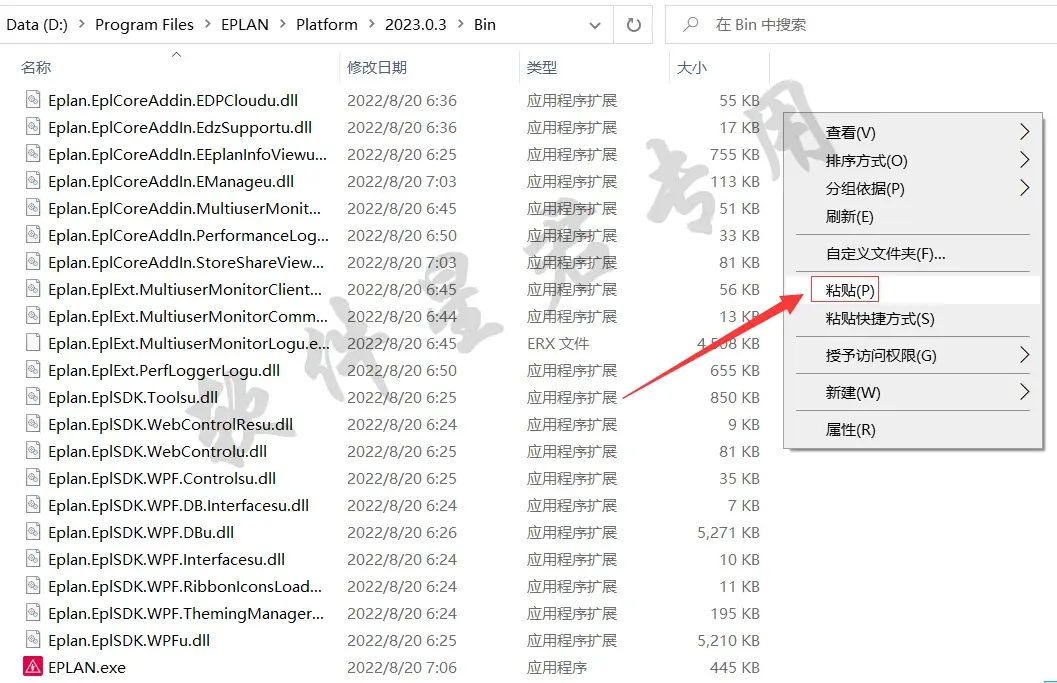This screenshot has width=1057, height=683.
Task: Click the file icon of Eplan.EplSDK.WPFu.dll
Action: pyautogui.click(x=32, y=639)
